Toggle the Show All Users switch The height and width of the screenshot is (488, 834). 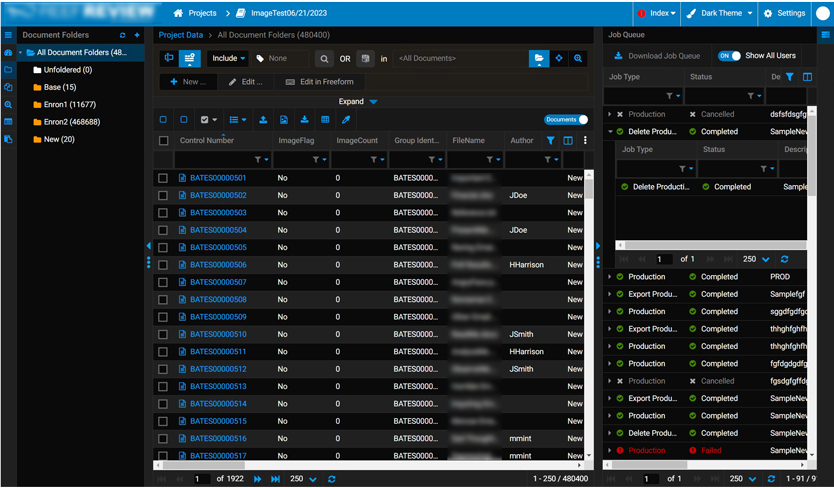729,56
